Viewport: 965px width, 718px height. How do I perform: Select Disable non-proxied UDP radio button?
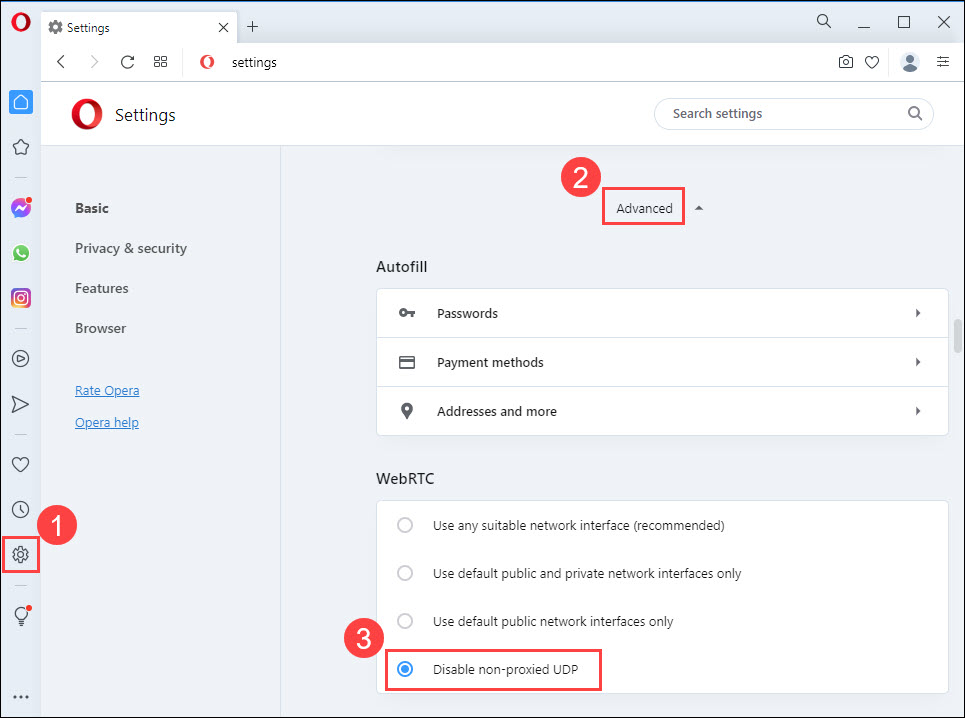405,669
